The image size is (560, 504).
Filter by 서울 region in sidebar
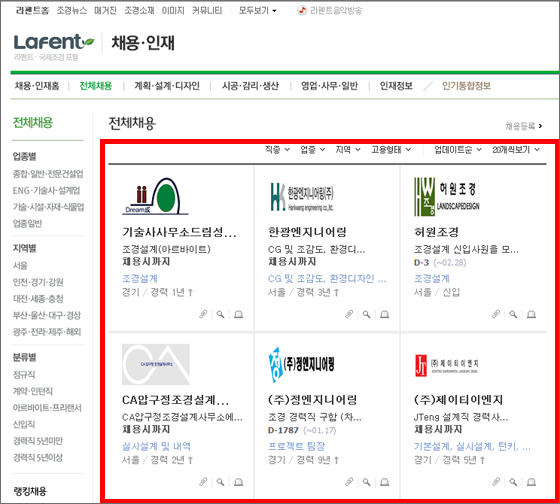20,265
